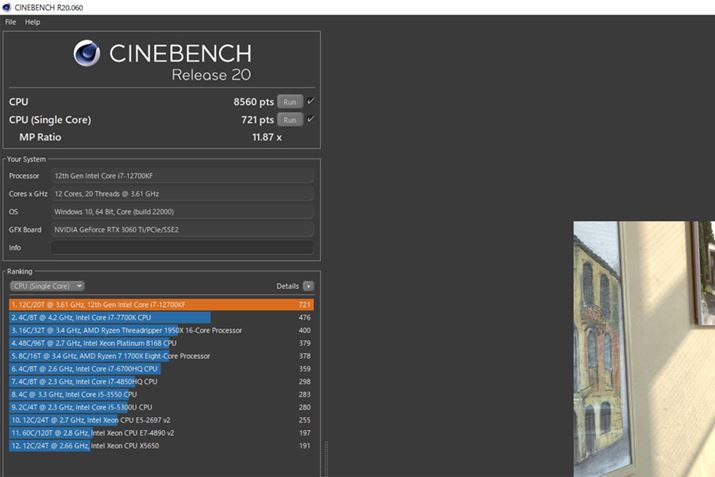Click the MP Ratio value 11.87 x

267,137
